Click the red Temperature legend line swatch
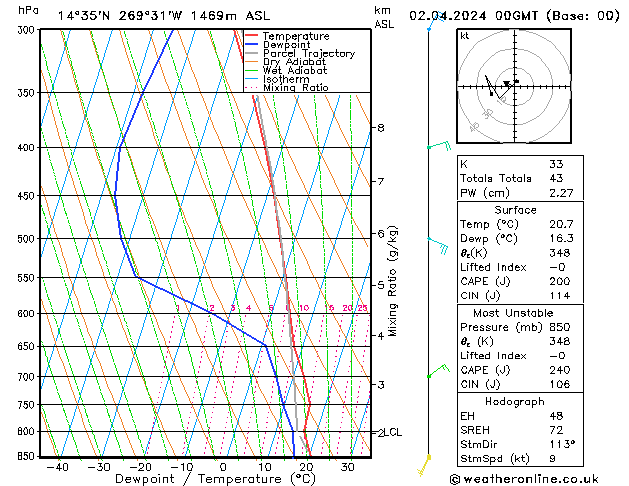The height and width of the screenshot is (486, 629). point(252,36)
